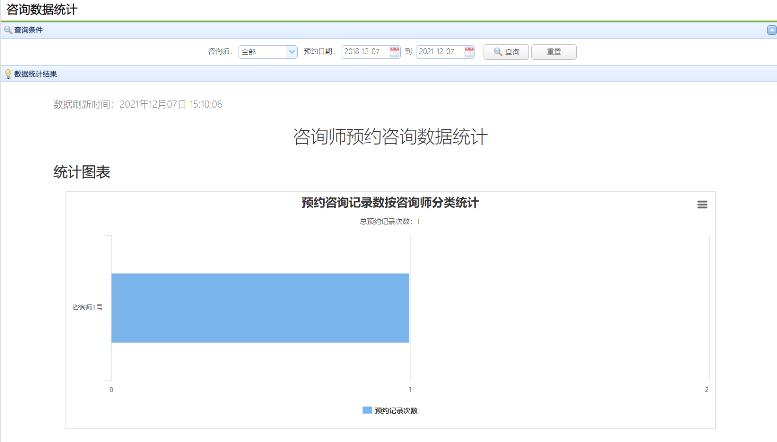Viewport: 777px width, 442px height.
Task: Click the magnifier icon beside 查询条件
Action: (8, 30)
